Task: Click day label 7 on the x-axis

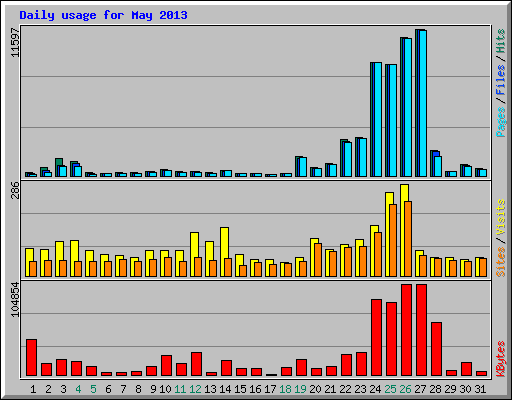Action: tap(123, 389)
